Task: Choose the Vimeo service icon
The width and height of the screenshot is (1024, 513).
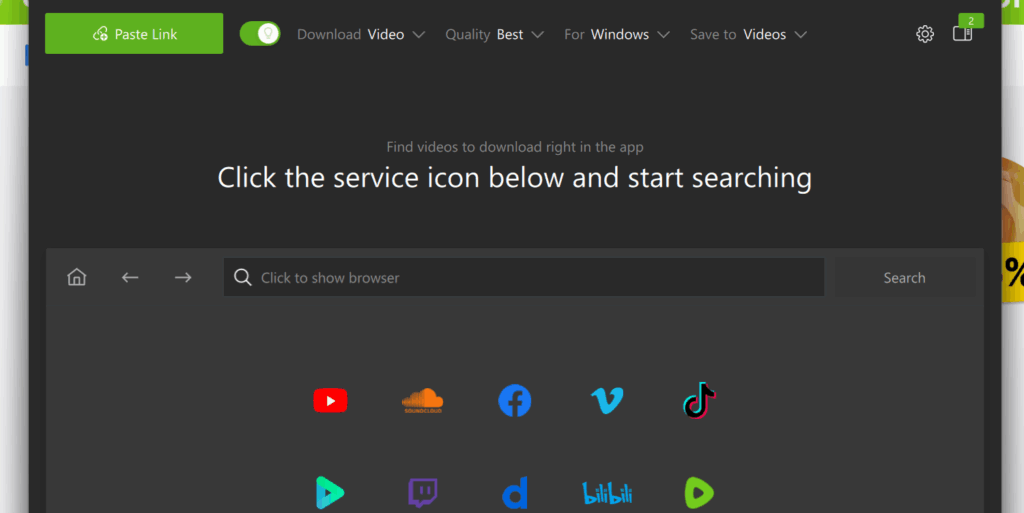Action: (607, 401)
